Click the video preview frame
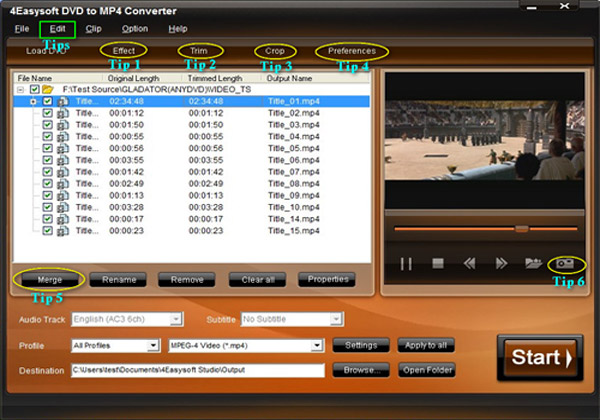 click(x=484, y=140)
